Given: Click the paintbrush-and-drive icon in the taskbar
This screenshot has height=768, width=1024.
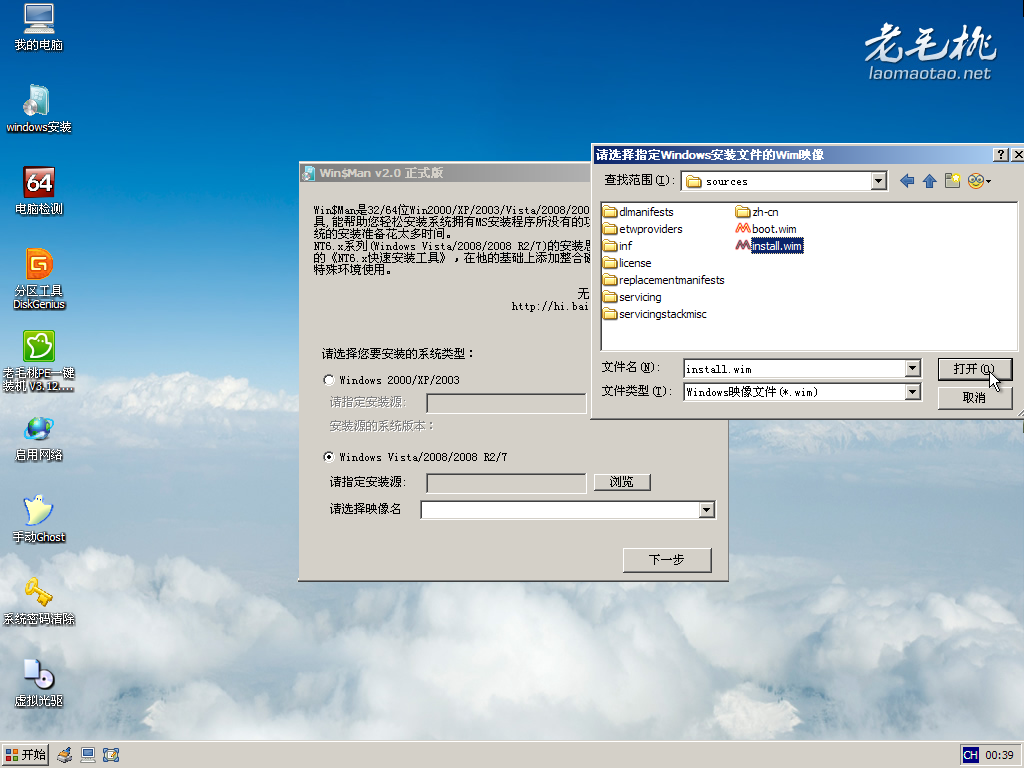Looking at the screenshot, I should (x=64, y=755).
